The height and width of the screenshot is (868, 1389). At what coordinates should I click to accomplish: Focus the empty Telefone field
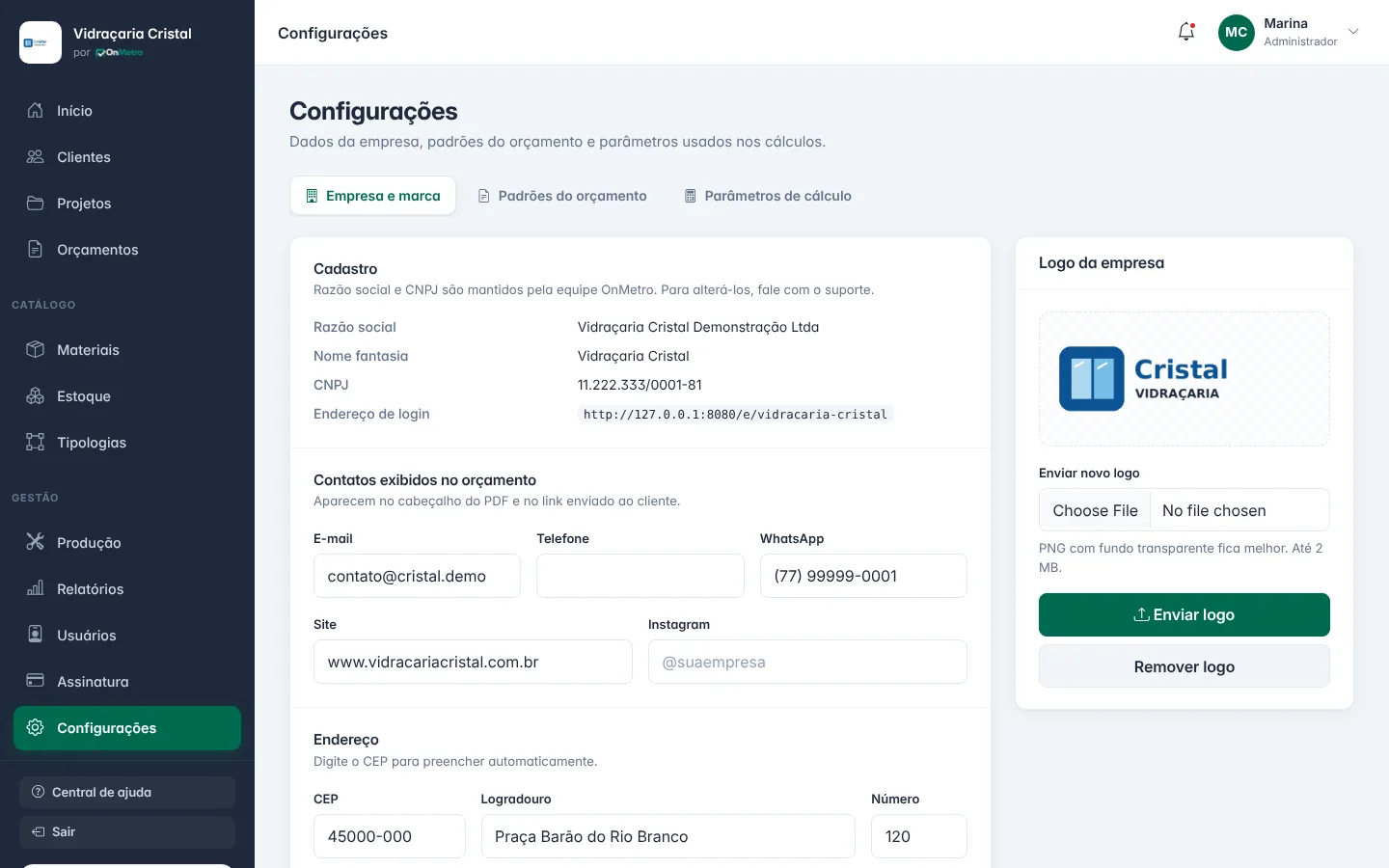[640, 576]
